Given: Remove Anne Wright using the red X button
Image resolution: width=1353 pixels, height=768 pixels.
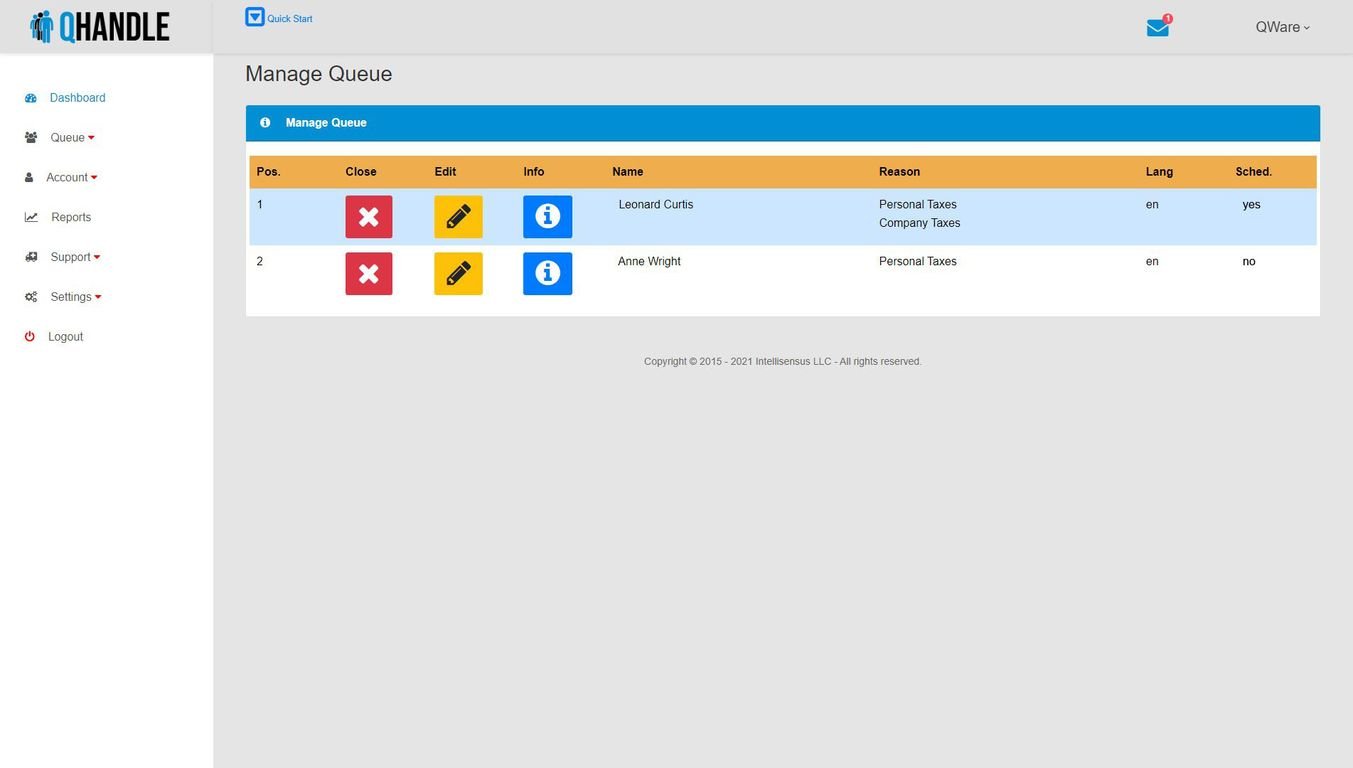Looking at the screenshot, I should coord(368,274).
